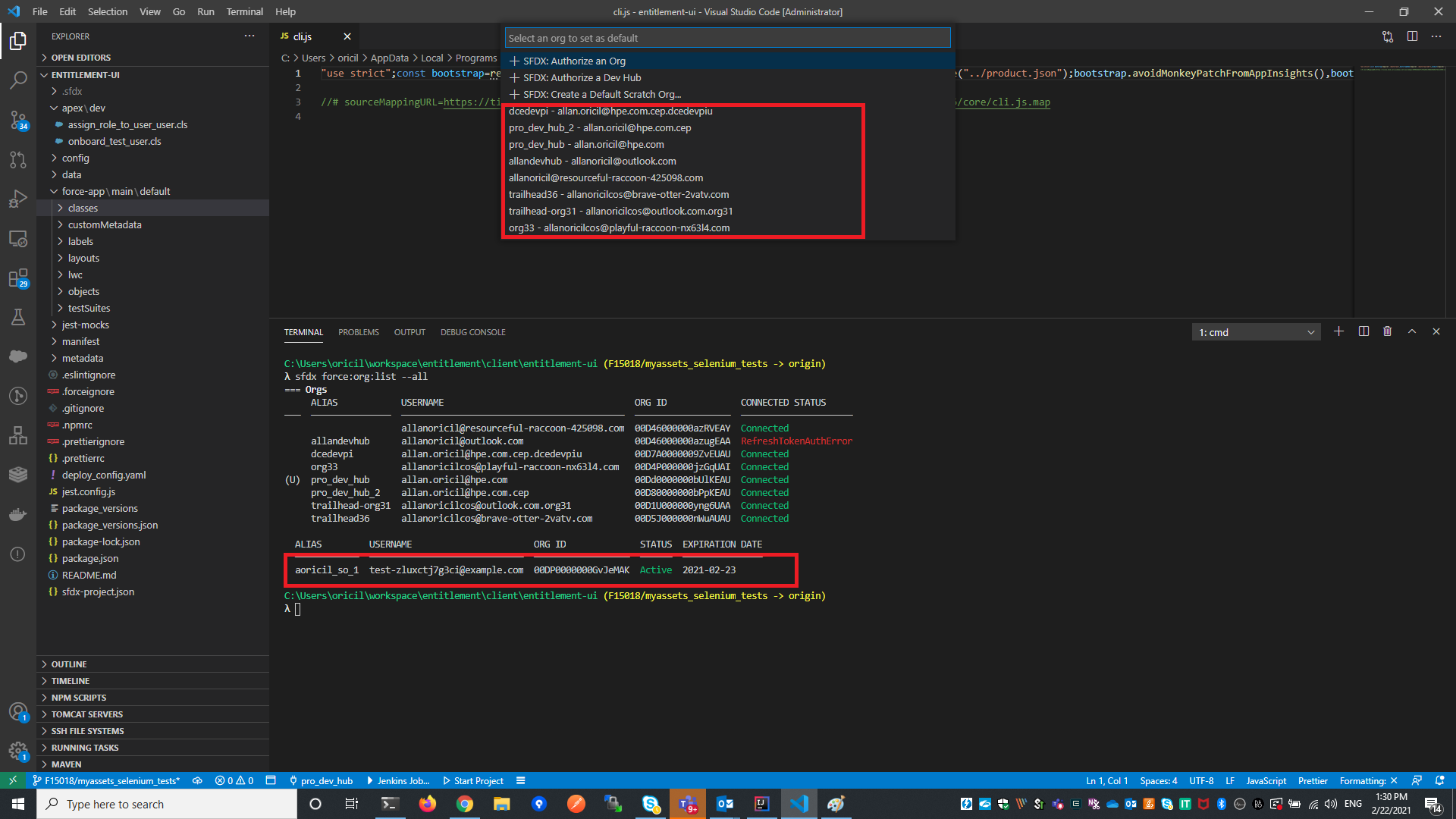This screenshot has width=1456, height=819.
Task: Select the Test beaker icon
Action: (x=18, y=317)
